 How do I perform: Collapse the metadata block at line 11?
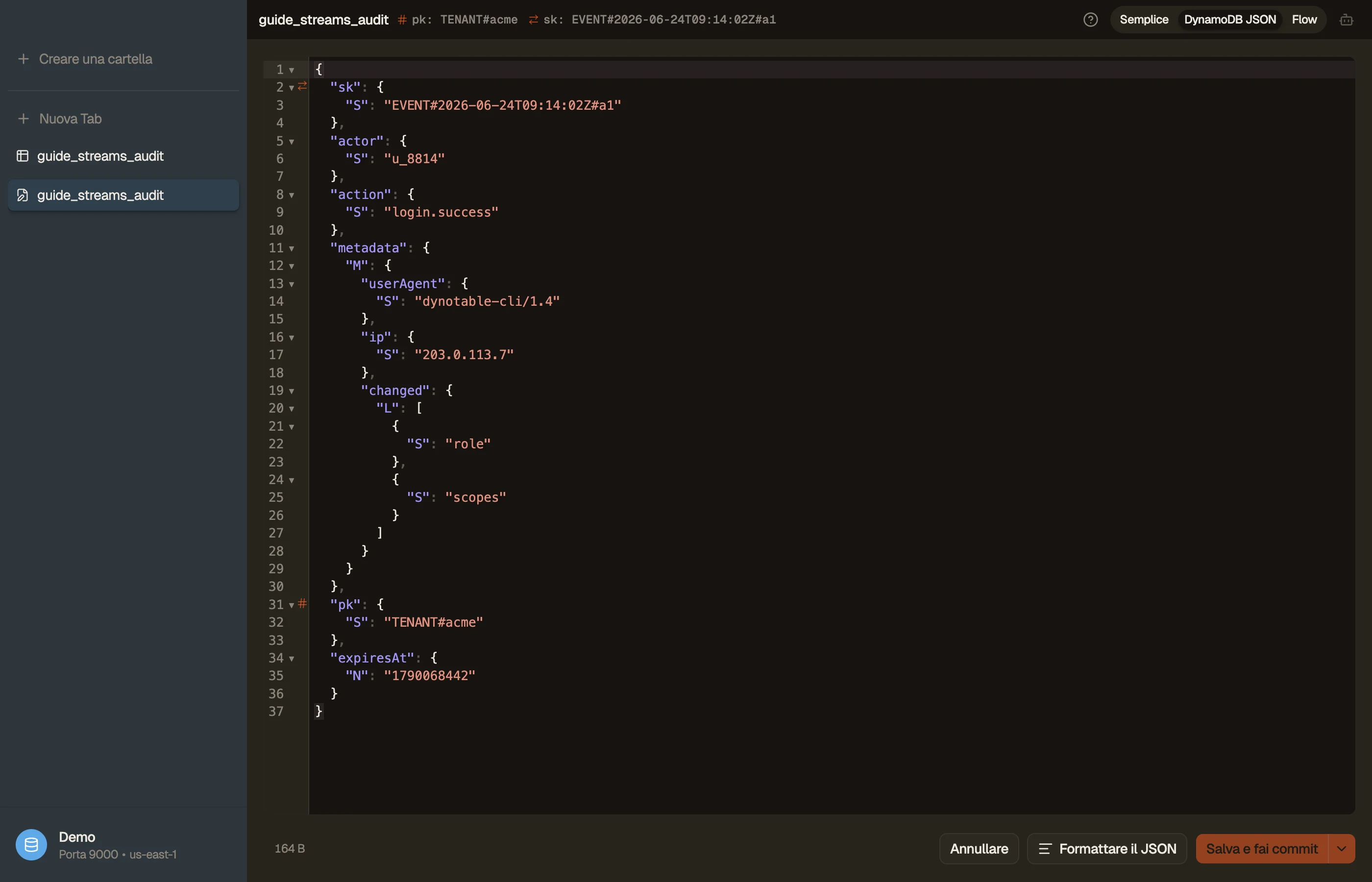tap(292, 248)
